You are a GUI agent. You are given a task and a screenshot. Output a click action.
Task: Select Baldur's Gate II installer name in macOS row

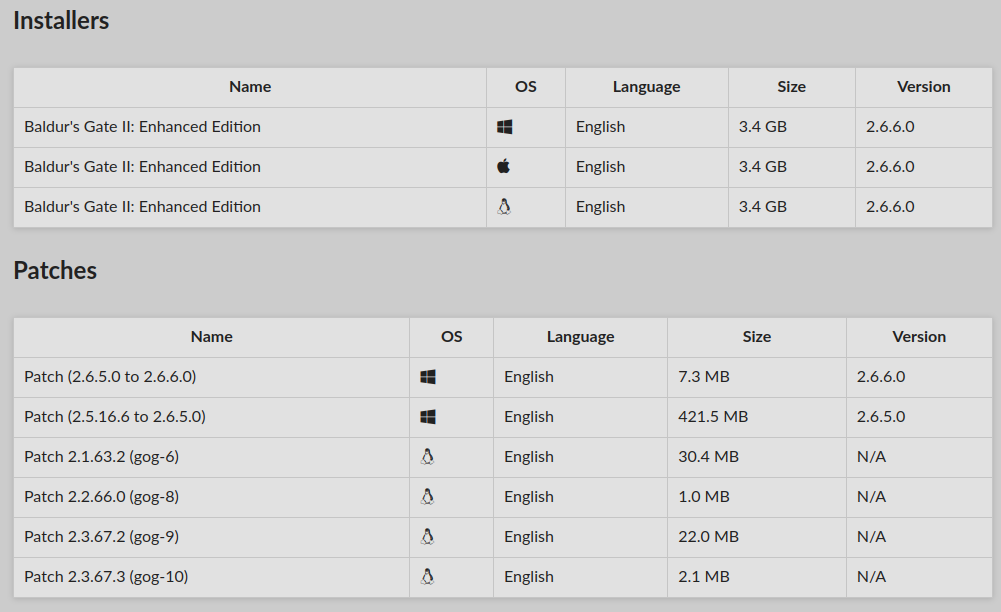142,167
